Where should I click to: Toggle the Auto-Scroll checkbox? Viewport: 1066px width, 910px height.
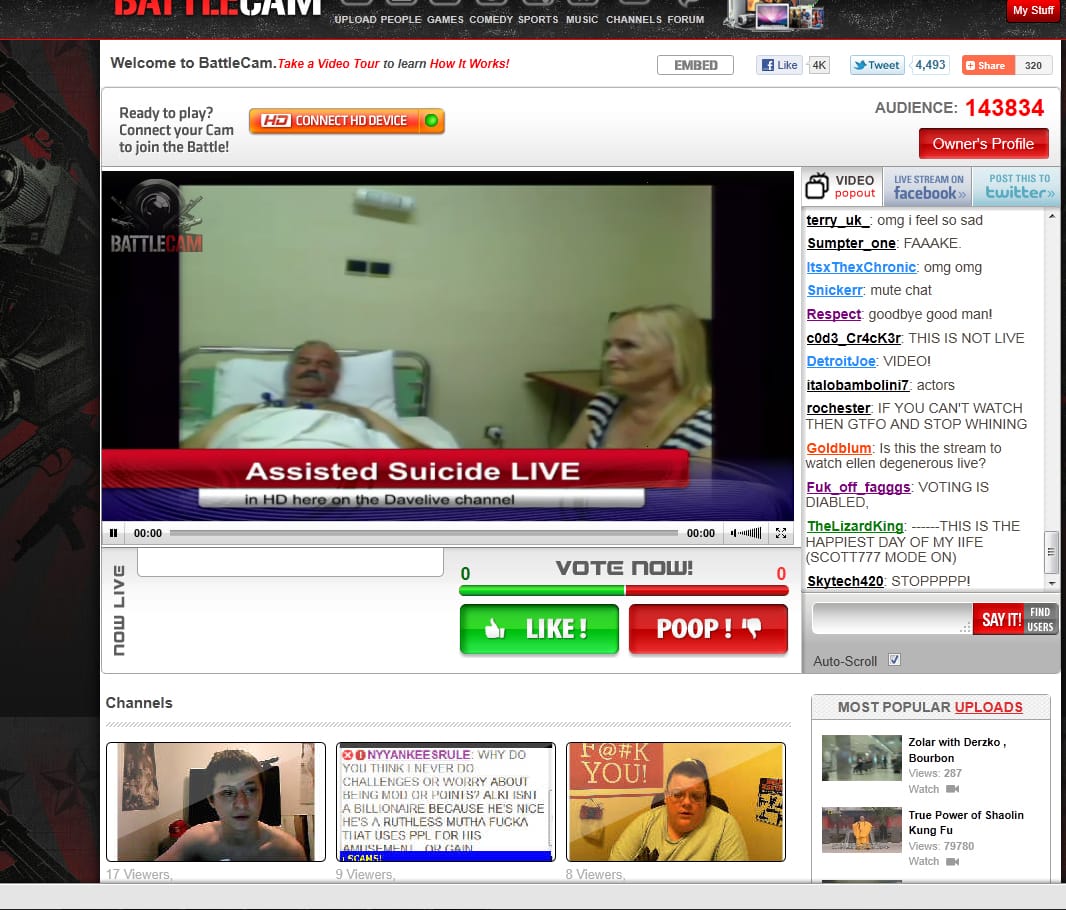pyautogui.click(x=895, y=660)
